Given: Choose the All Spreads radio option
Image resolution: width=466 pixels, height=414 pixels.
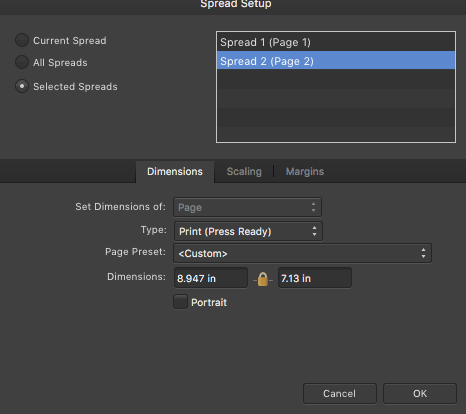Looking at the screenshot, I should tap(22, 62).
